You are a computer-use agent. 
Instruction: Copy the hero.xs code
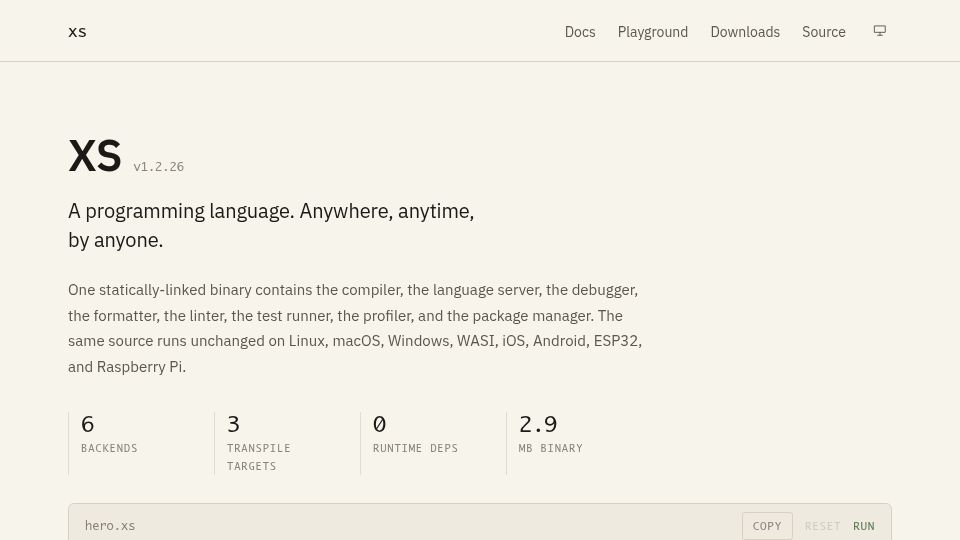767,526
